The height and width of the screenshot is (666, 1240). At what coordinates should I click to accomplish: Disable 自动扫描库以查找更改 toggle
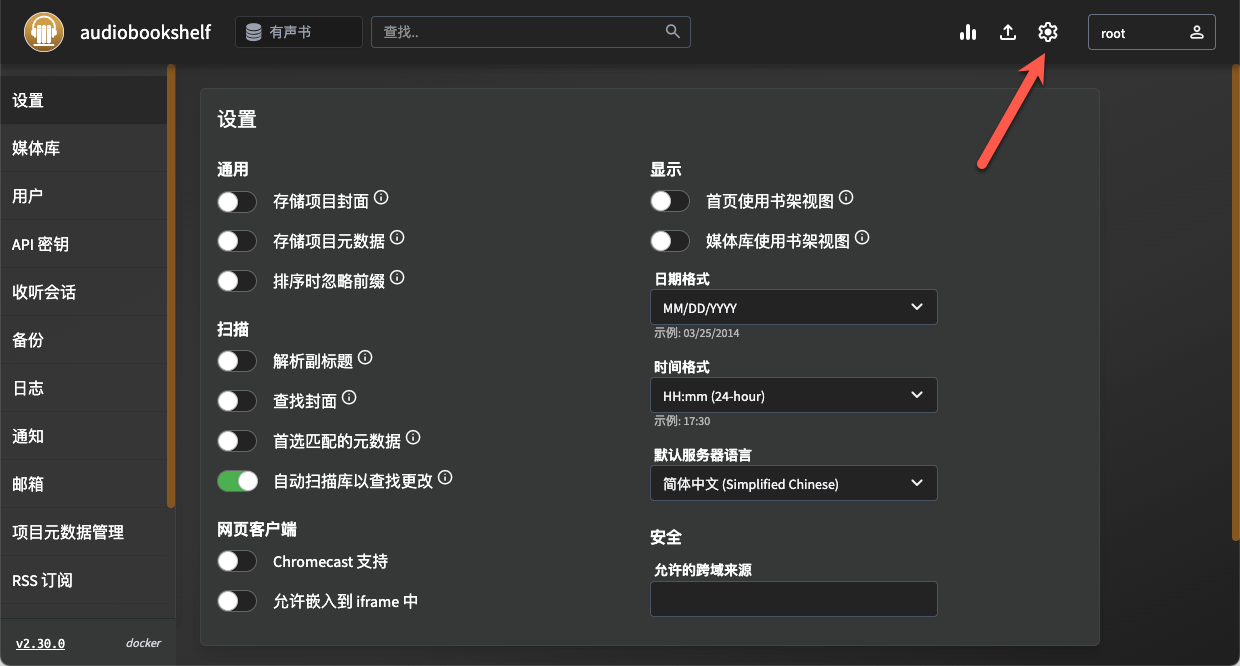237,481
